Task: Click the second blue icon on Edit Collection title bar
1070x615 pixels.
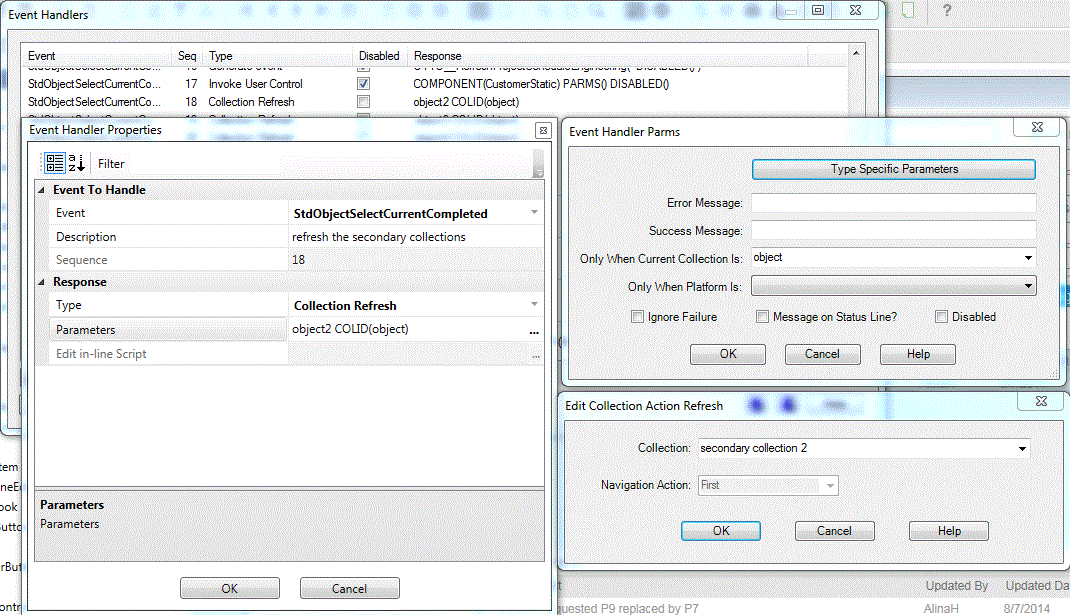Action: coord(789,403)
